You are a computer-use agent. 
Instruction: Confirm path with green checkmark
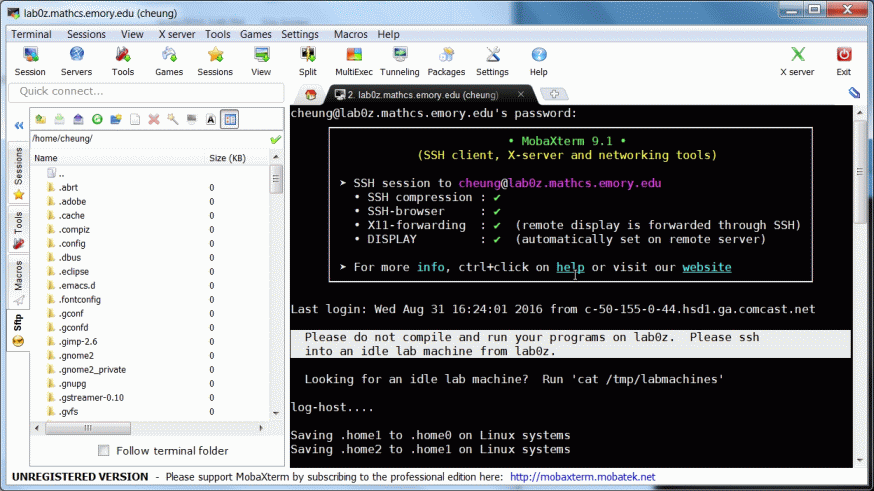pyautogui.click(x=275, y=139)
